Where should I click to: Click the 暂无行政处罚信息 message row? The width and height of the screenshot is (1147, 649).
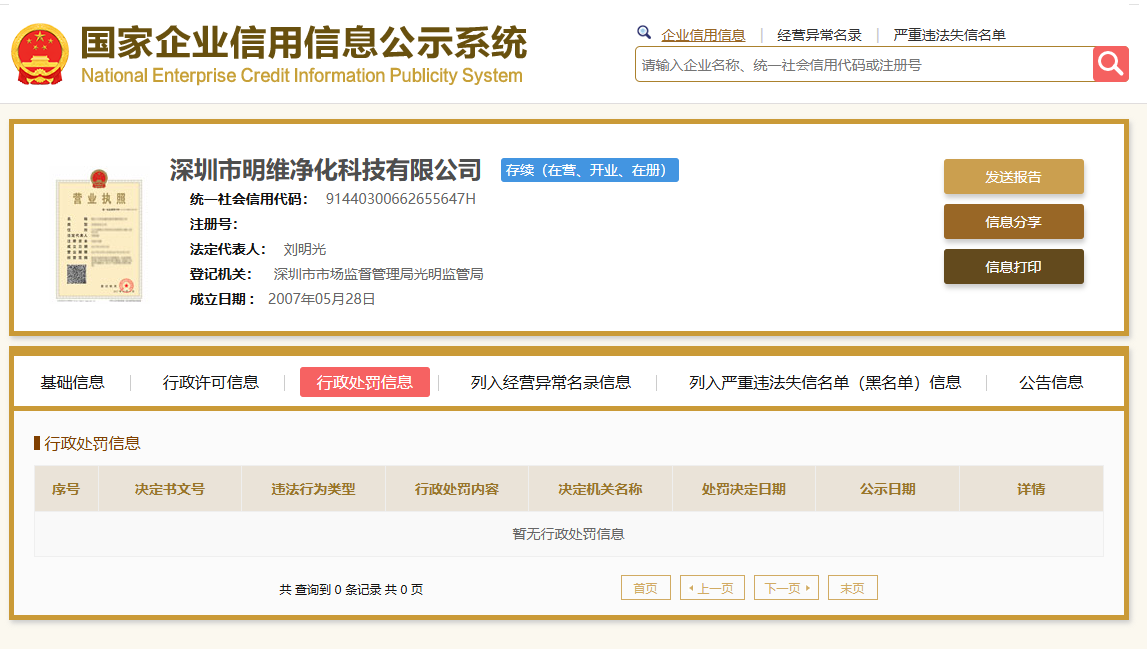pyautogui.click(x=568, y=534)
